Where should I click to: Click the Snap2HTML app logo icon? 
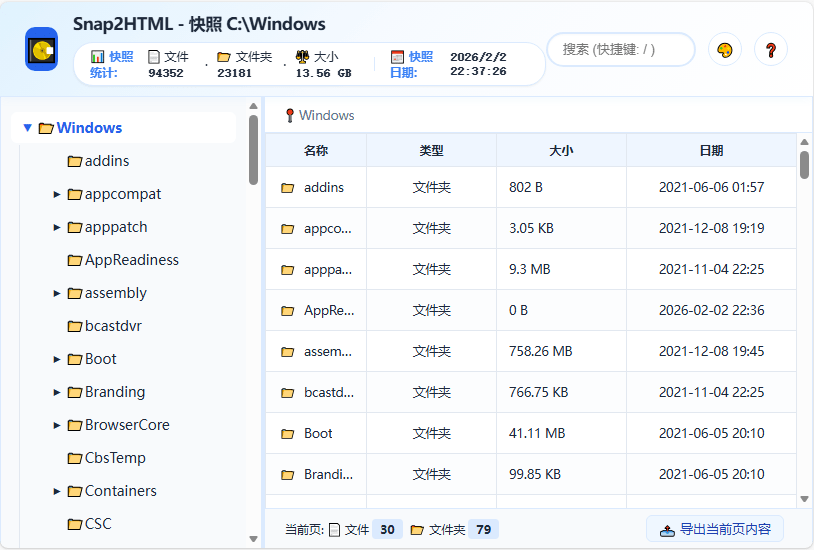41,49
